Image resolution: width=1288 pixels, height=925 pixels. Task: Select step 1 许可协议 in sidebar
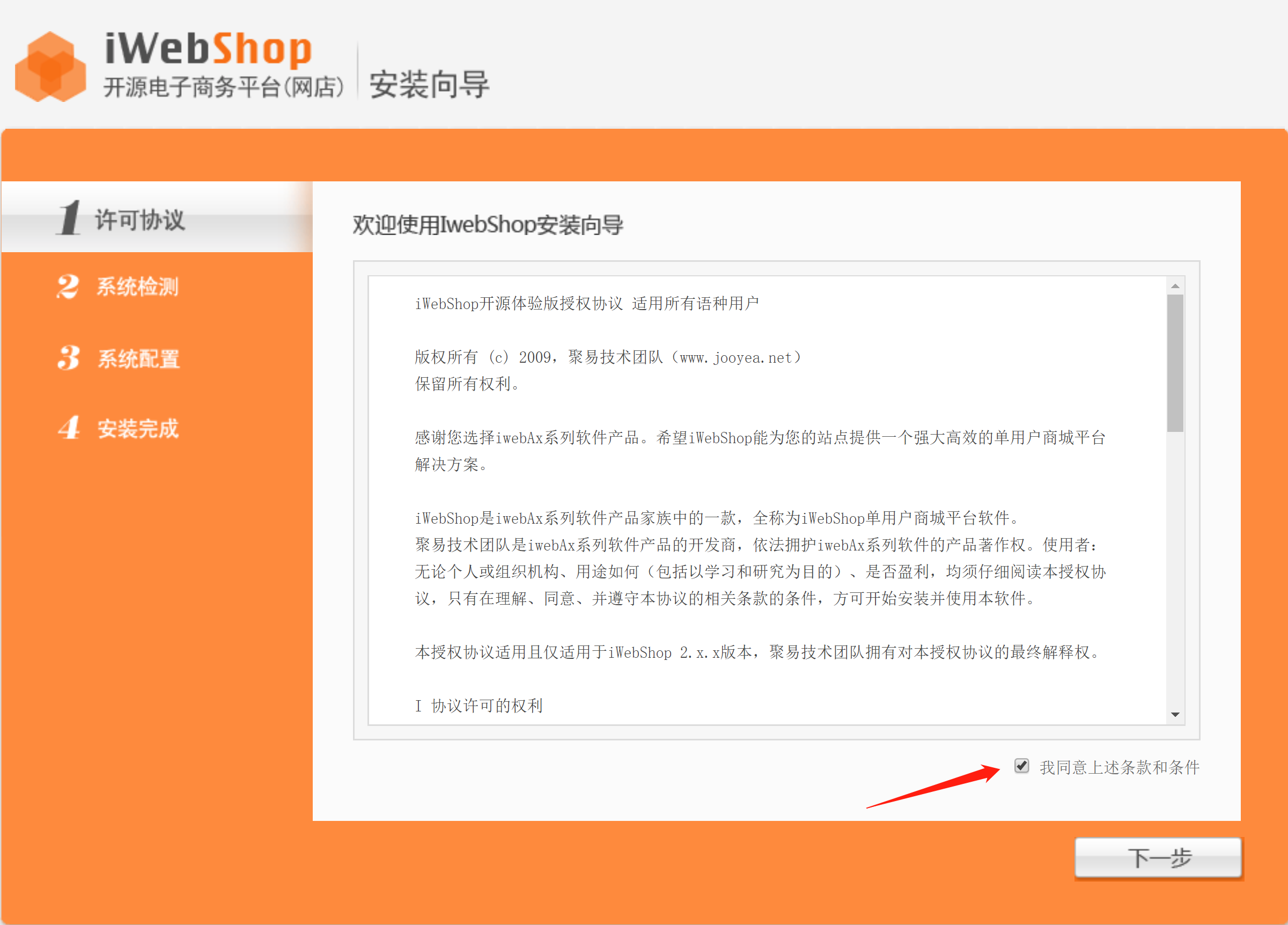pos(157,218)
